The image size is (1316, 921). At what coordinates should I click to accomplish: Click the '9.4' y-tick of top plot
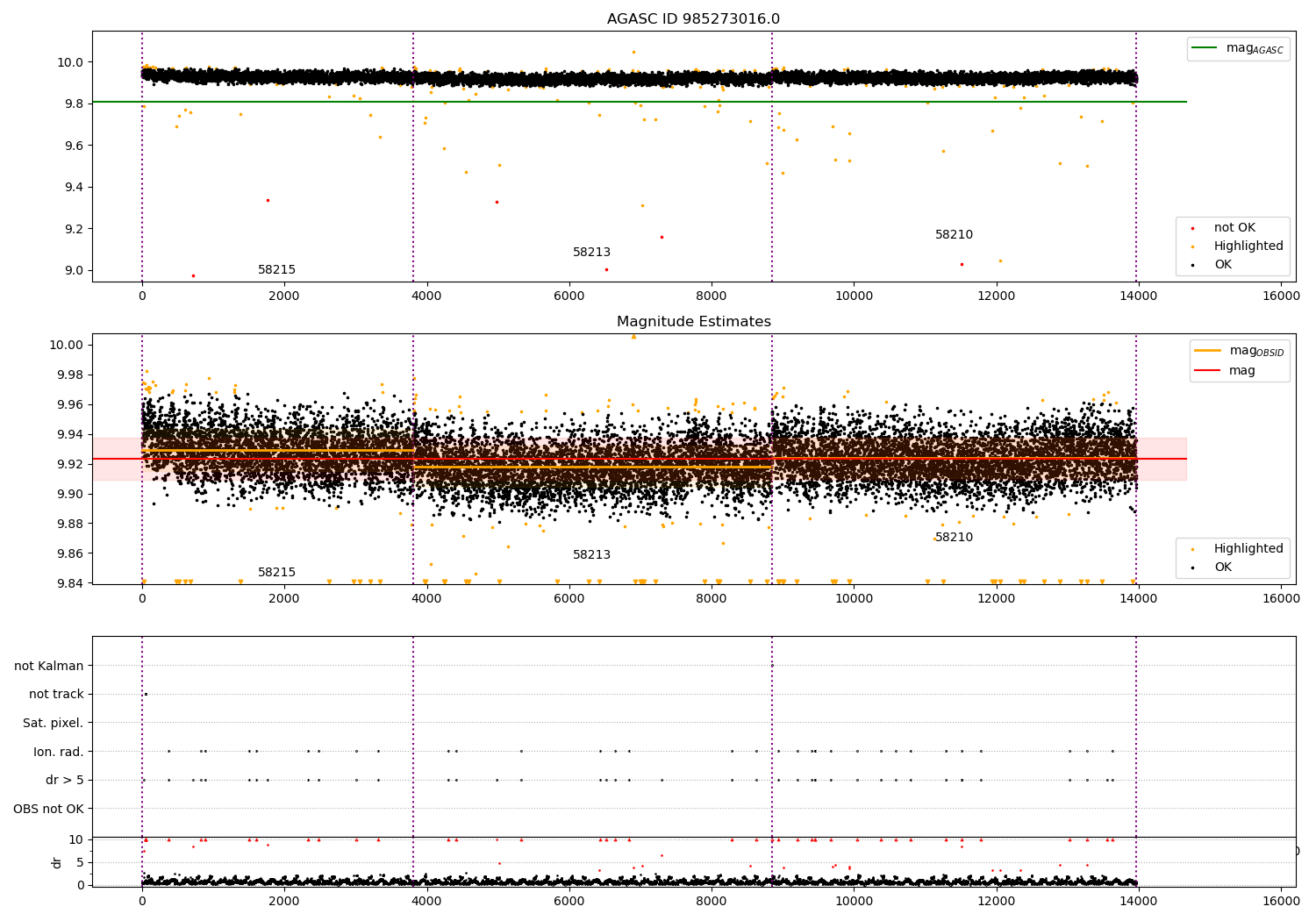click(74, 187)
